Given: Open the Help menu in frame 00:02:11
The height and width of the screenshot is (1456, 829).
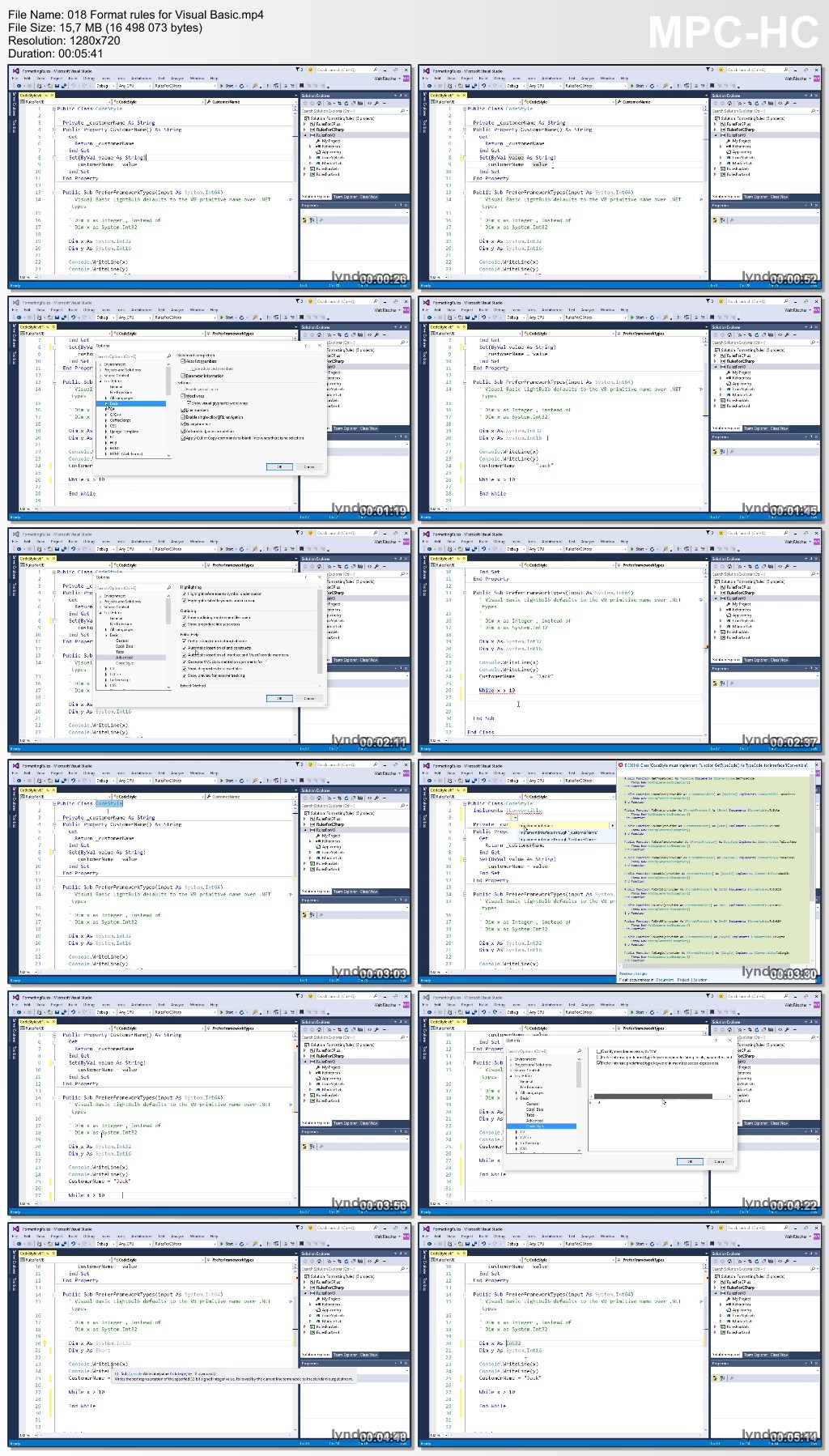Looking at the screenshot, I should pyautogui.click(x=214, y=541).
